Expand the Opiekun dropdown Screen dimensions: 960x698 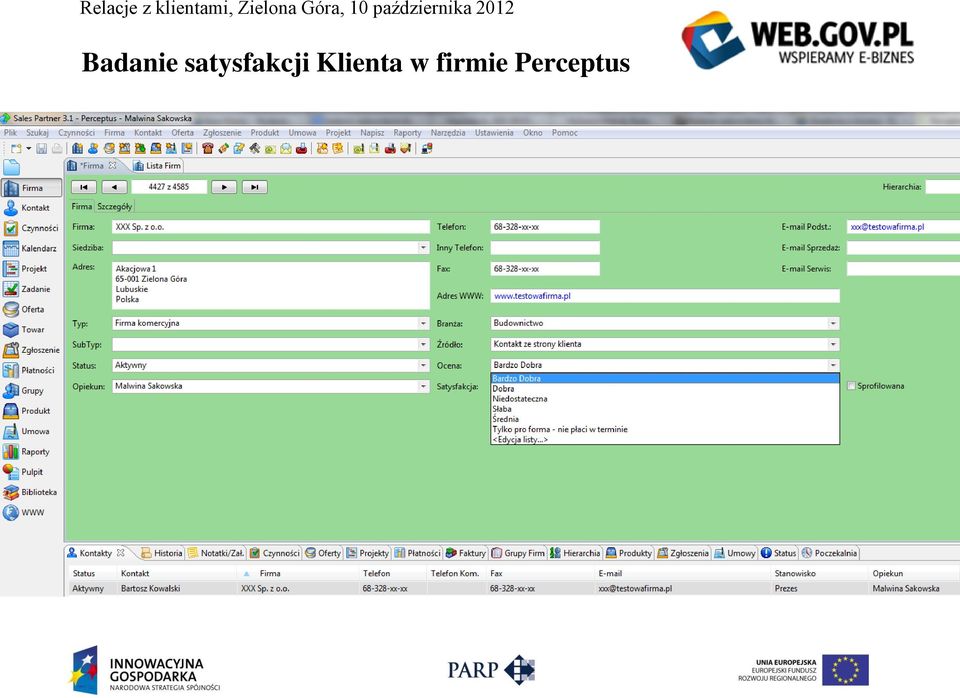(423, 386)
